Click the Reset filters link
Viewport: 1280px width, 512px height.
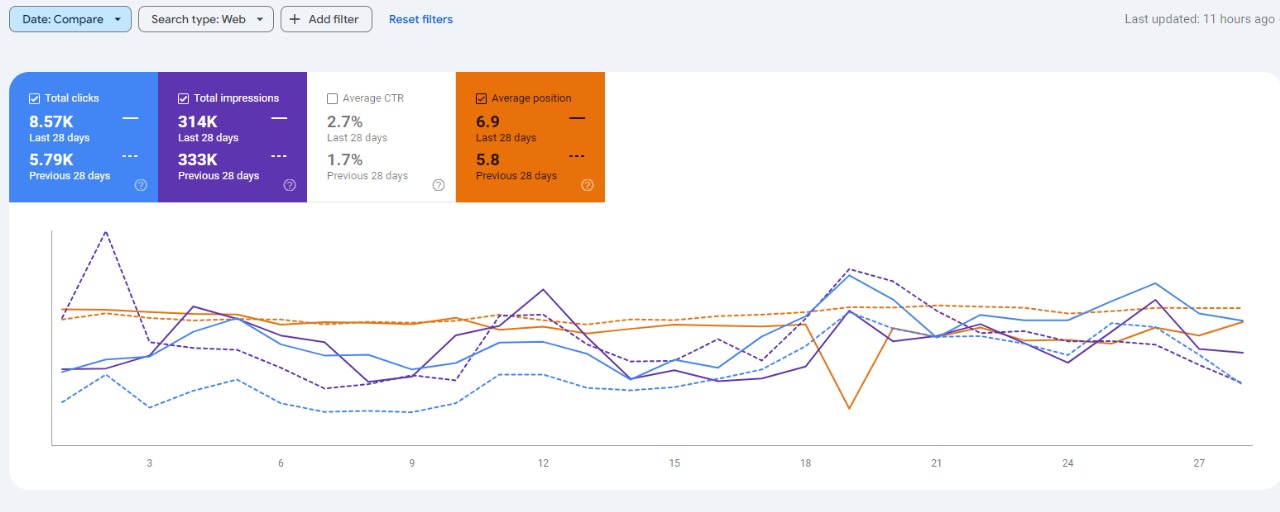pyautogui.click(x=420, y=19)
